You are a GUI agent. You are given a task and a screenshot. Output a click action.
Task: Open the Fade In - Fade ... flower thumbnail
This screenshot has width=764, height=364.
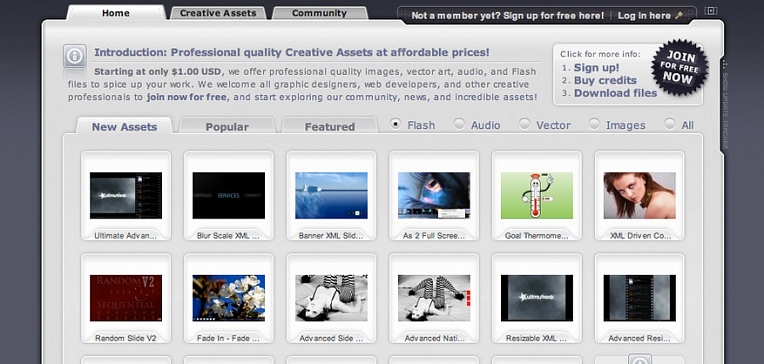pos(229,298)
